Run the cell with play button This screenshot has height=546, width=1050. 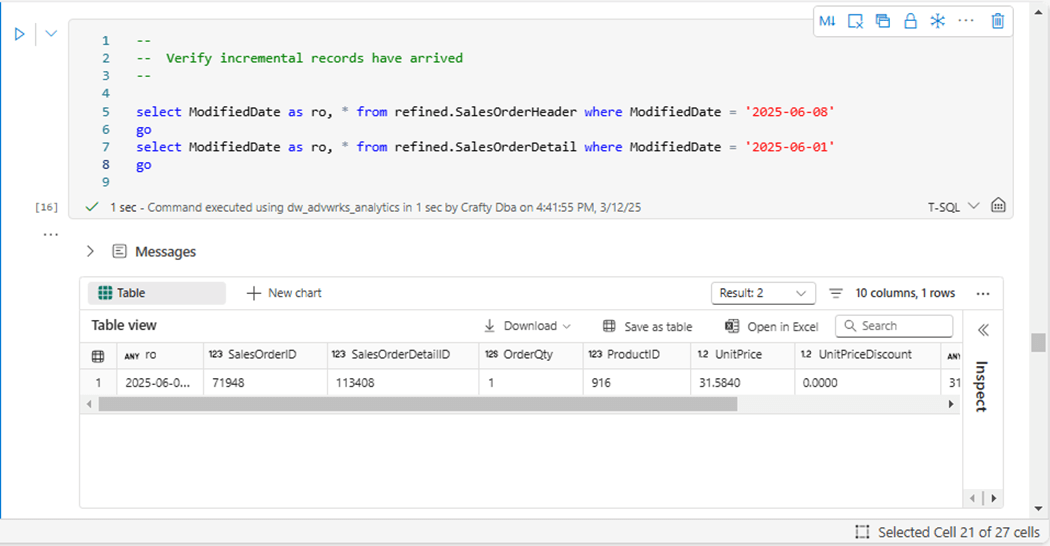(19, 34)
